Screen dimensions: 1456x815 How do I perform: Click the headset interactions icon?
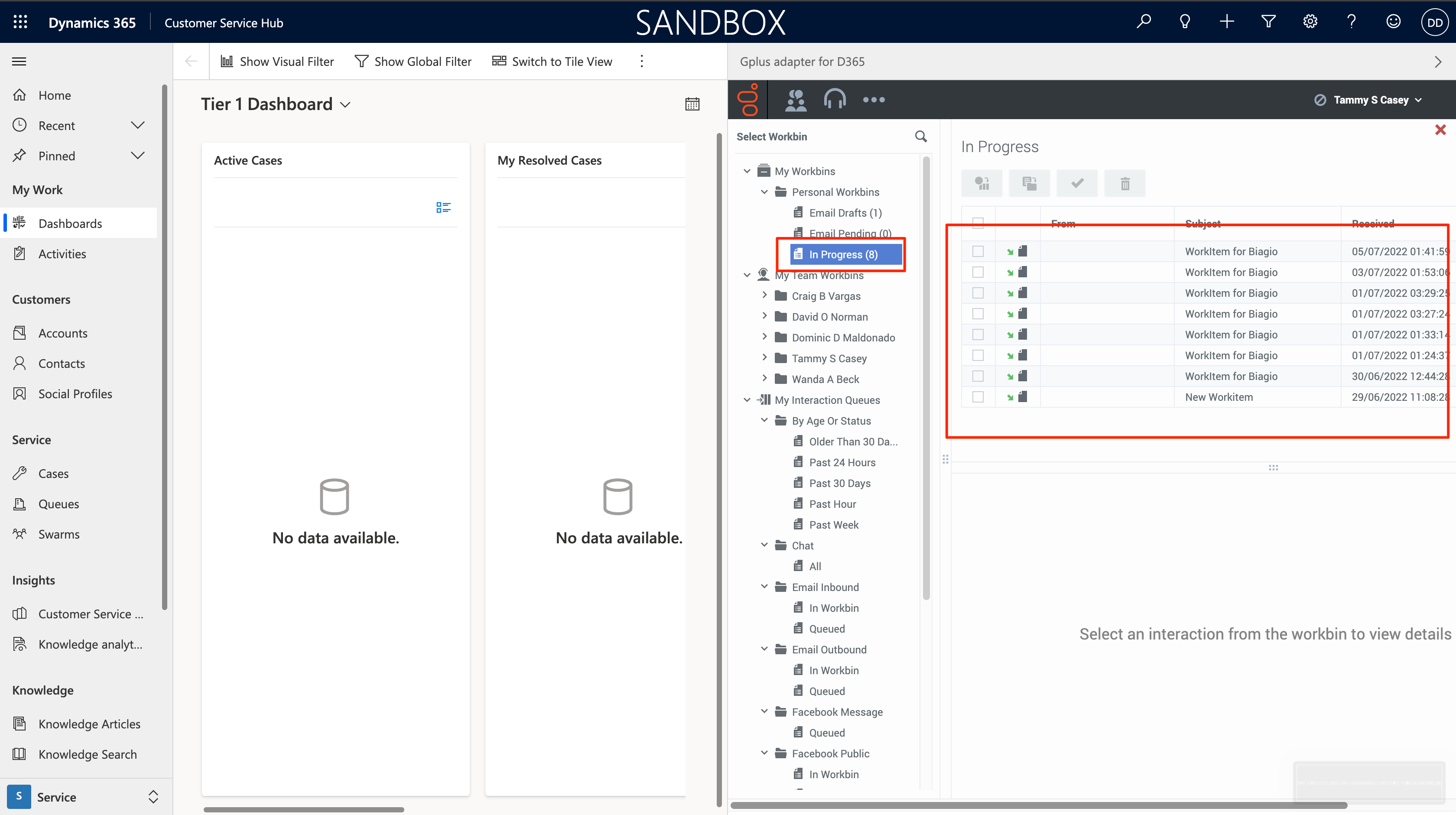click(835, 100)
